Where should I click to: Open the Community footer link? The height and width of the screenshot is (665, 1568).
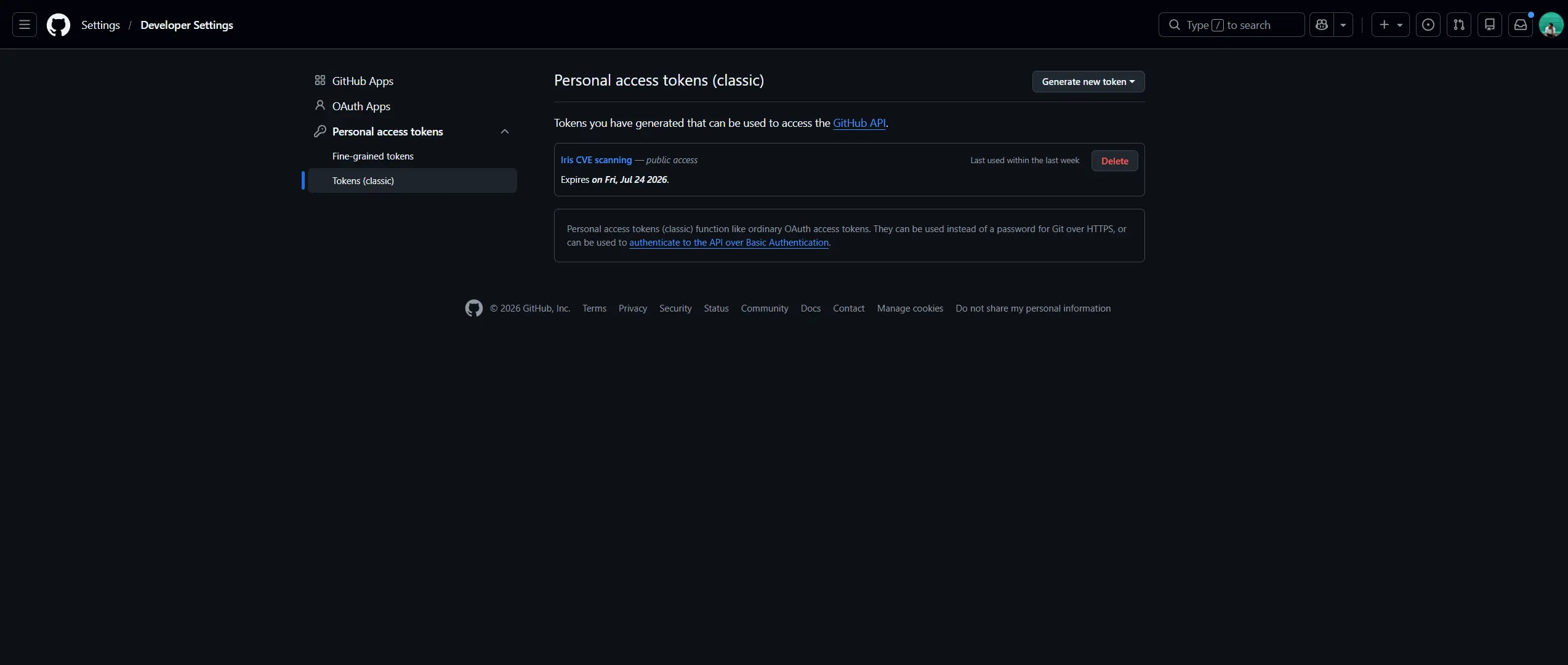(765, 308)
